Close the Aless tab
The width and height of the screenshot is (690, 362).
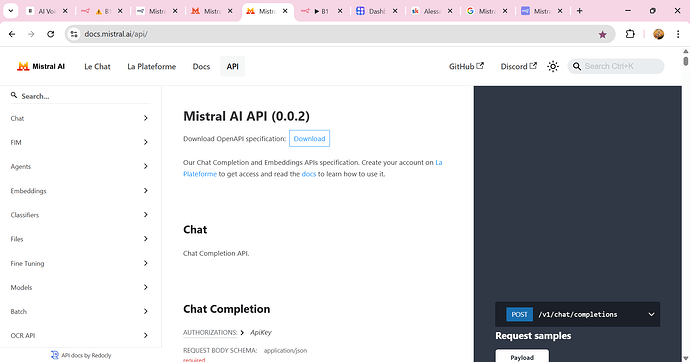point(450,11)
